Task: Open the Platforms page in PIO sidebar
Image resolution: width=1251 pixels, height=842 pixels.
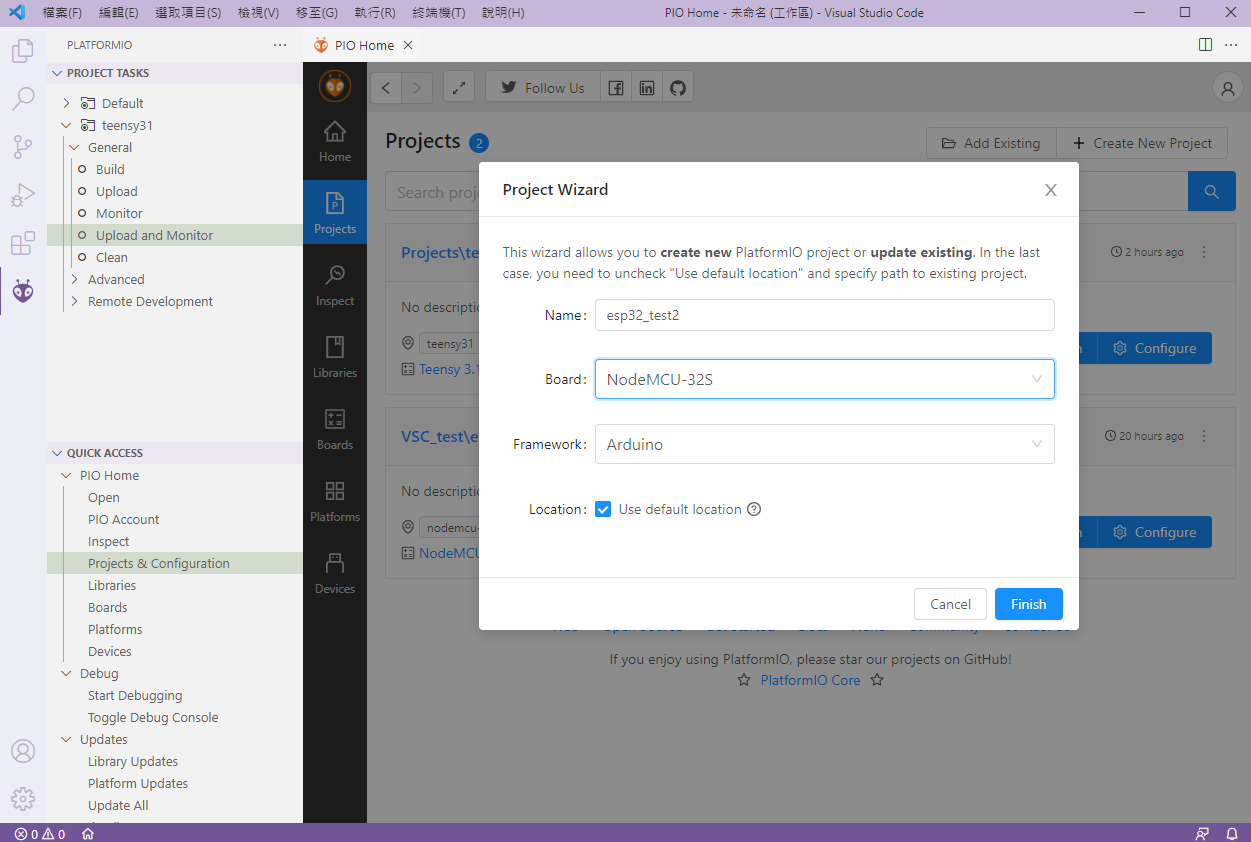Action: pyautogui.click(x=335, y=503)
